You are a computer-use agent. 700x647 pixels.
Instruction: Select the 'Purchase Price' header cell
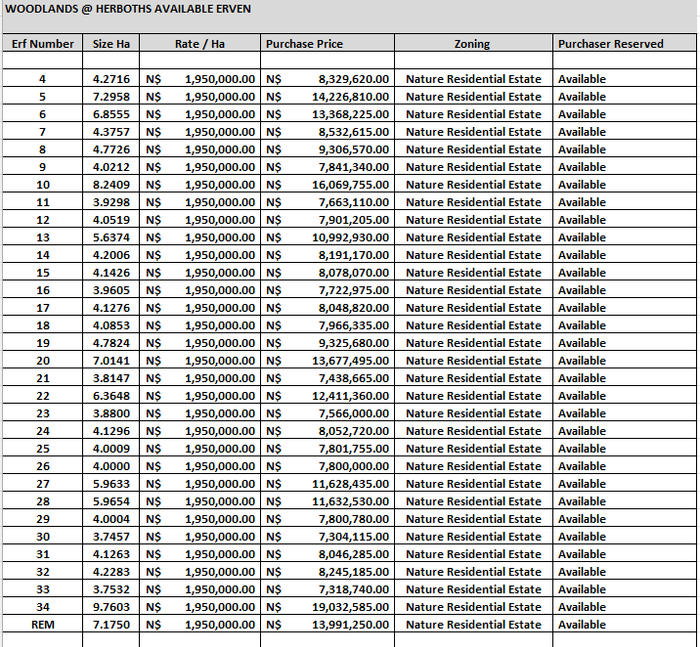(304, 44)
